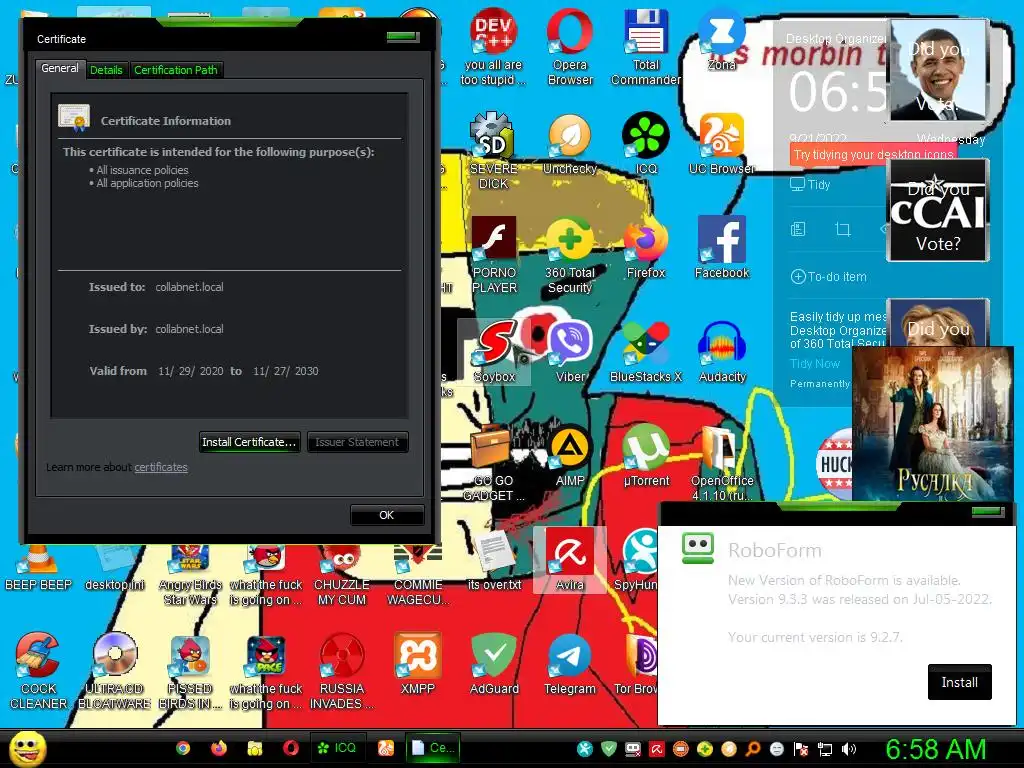
Task: Click the Tidy Now link
Action: pos(814,363)
